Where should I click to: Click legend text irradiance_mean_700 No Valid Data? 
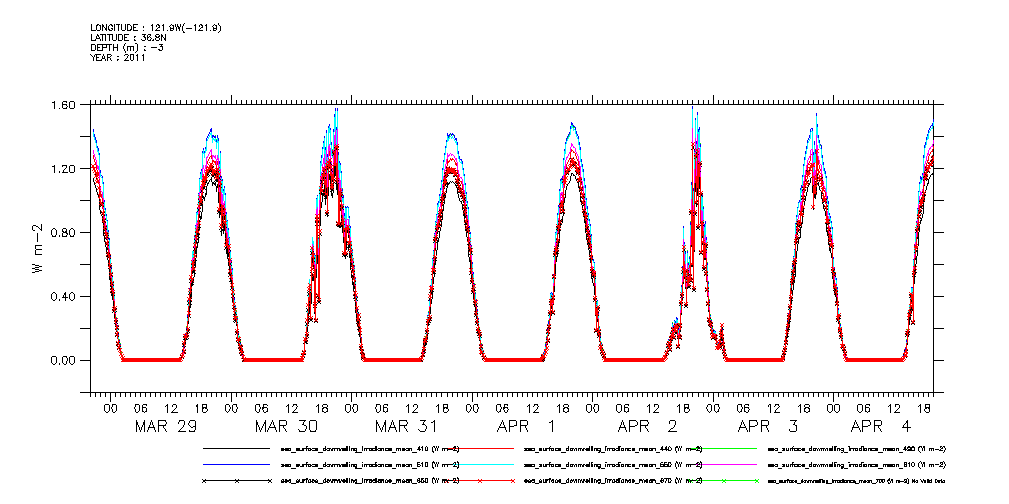857,481
